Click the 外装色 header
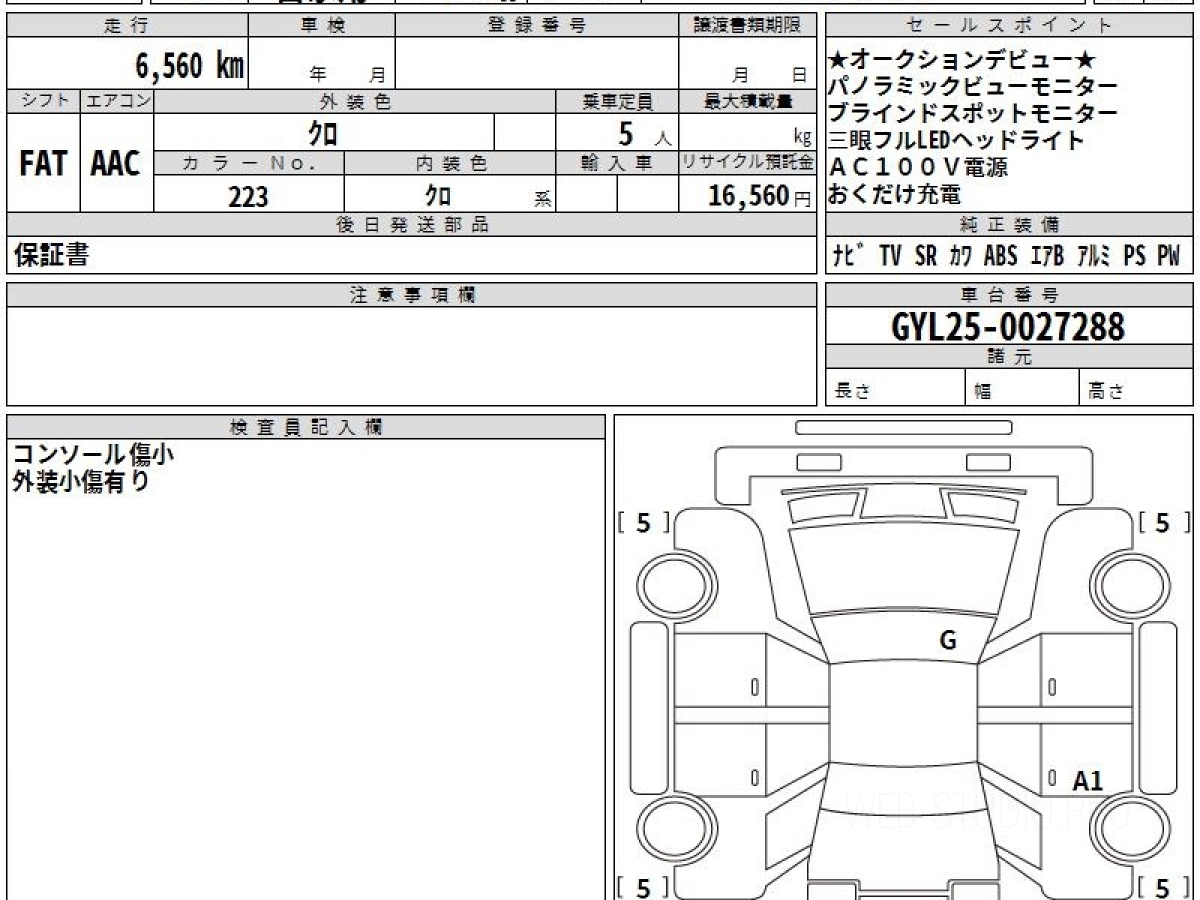Screen dimensions: 1200x900 pos(355,101)
